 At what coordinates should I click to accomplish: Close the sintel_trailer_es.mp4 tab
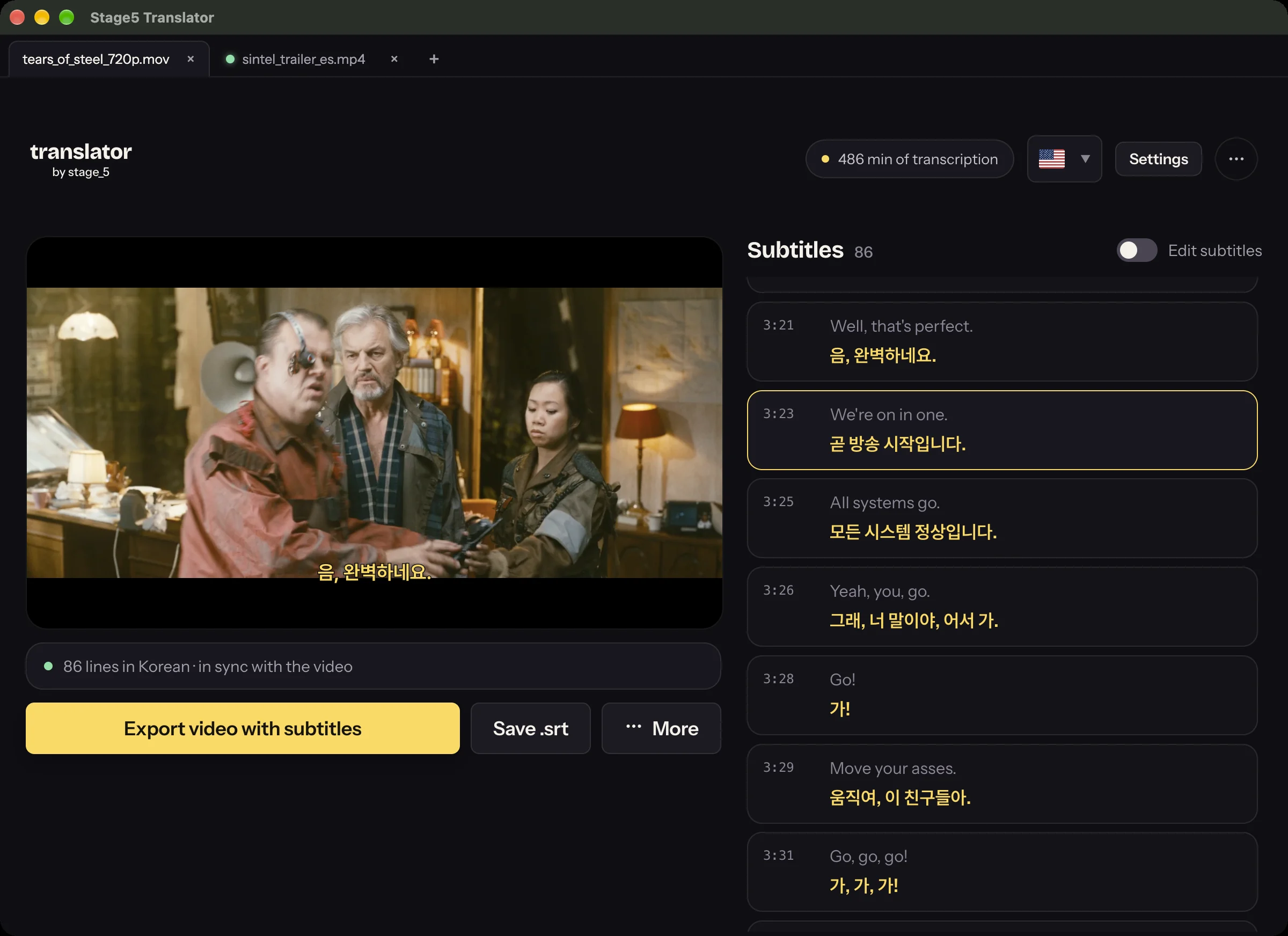point(394,59)
